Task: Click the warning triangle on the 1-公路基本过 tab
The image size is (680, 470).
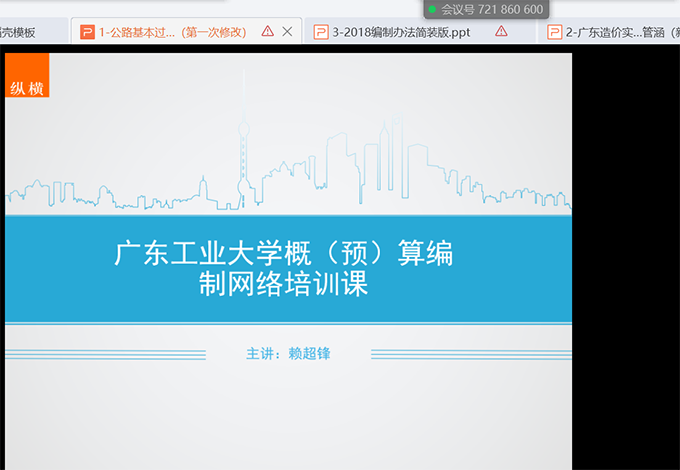Action: click(x=267, y=32)
